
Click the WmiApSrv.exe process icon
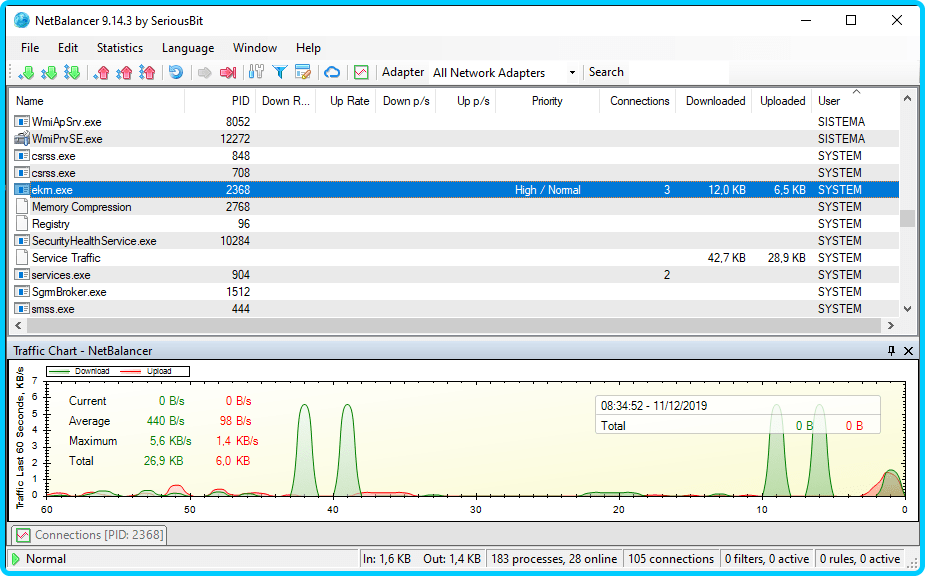tap(22, 122)
